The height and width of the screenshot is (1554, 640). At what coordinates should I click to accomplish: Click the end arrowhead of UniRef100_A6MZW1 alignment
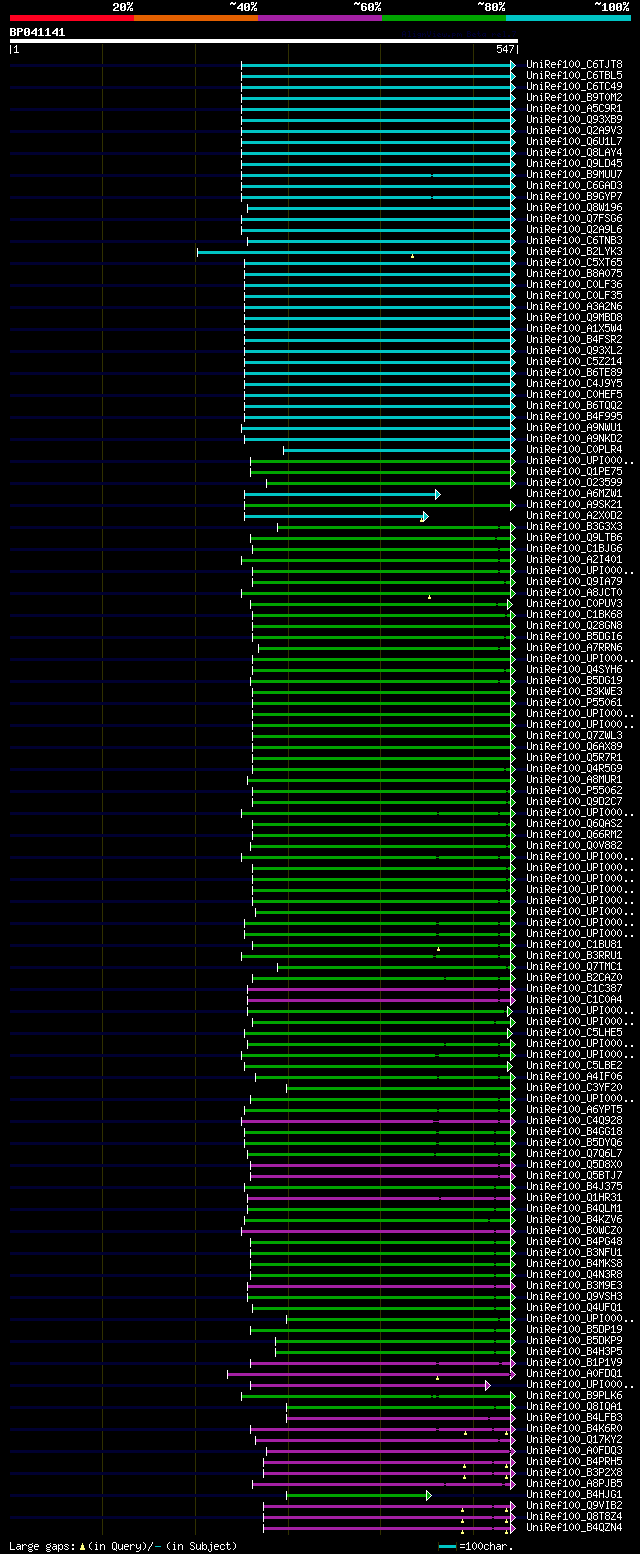(437, 494)
